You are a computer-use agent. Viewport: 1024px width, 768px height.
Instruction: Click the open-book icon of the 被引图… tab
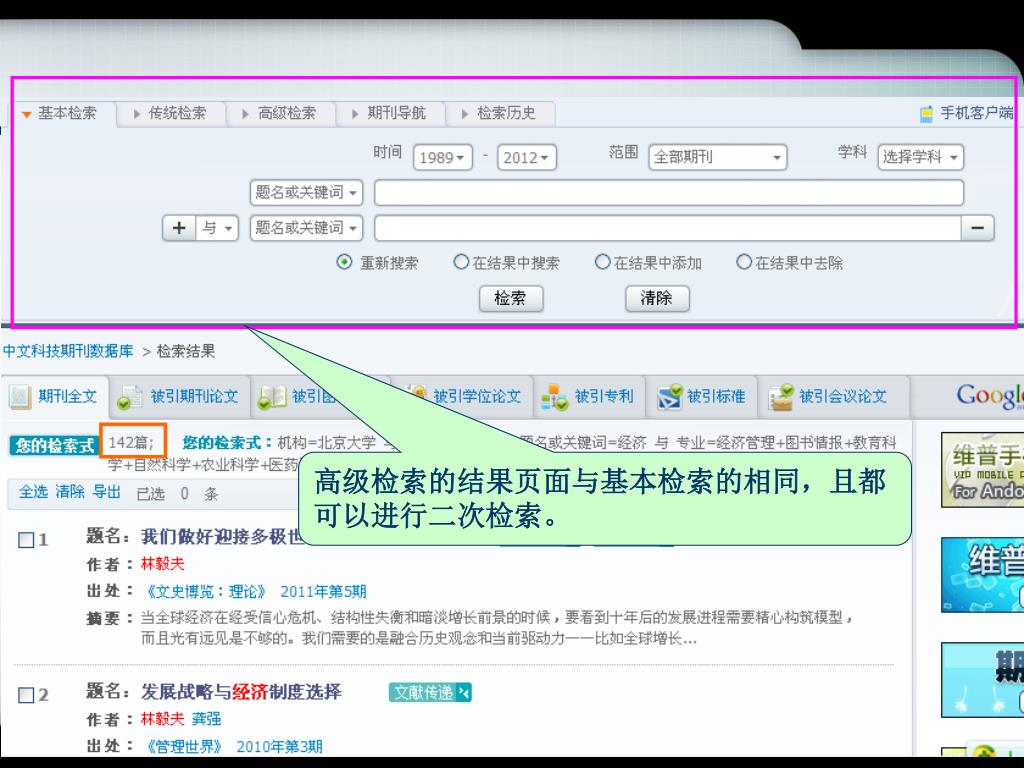tap(272, 397)
